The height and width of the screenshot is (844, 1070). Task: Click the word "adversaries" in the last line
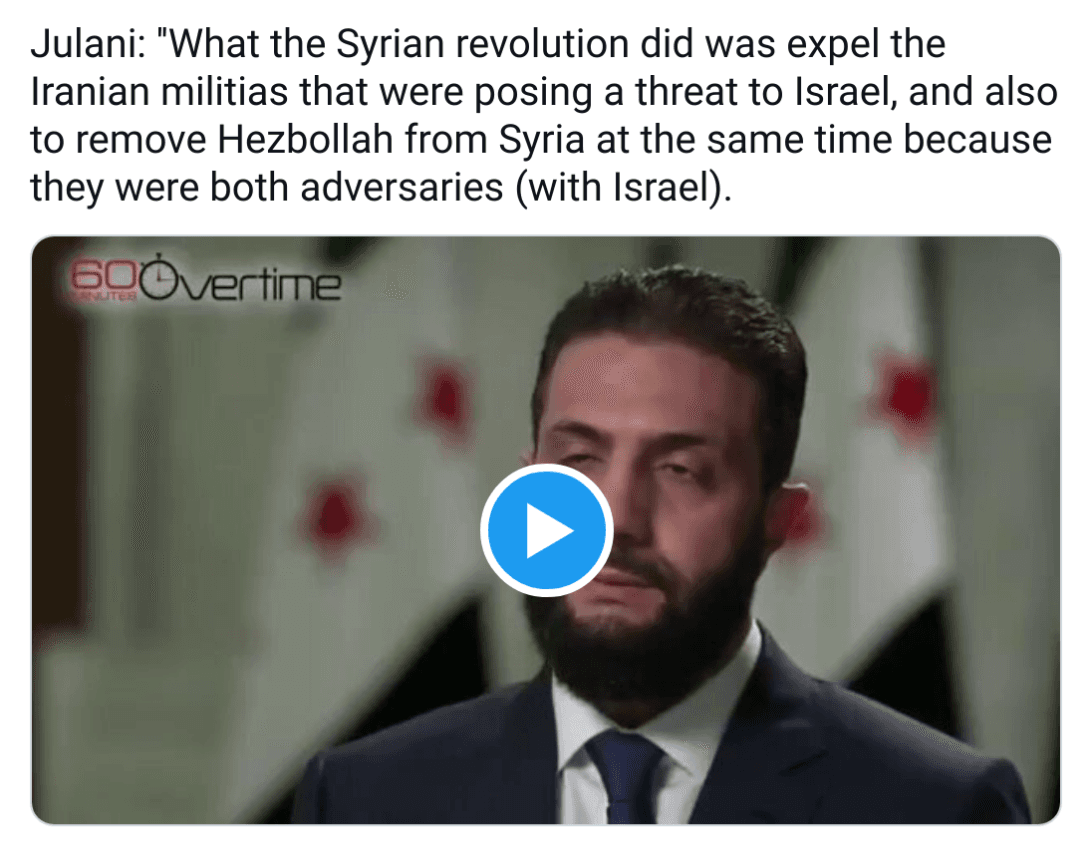[401, 188]
